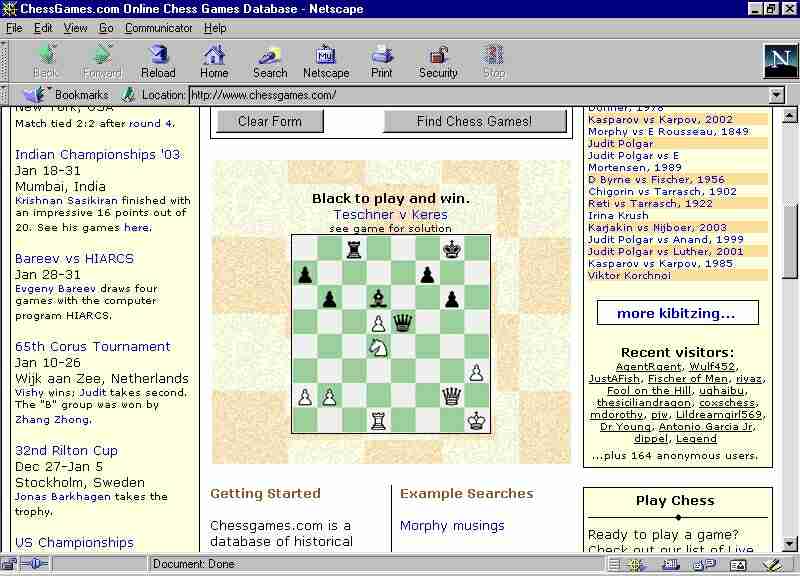
Task: Open Chigorin vs Tarrasch, 1902 link
Action: pos(662,191)
